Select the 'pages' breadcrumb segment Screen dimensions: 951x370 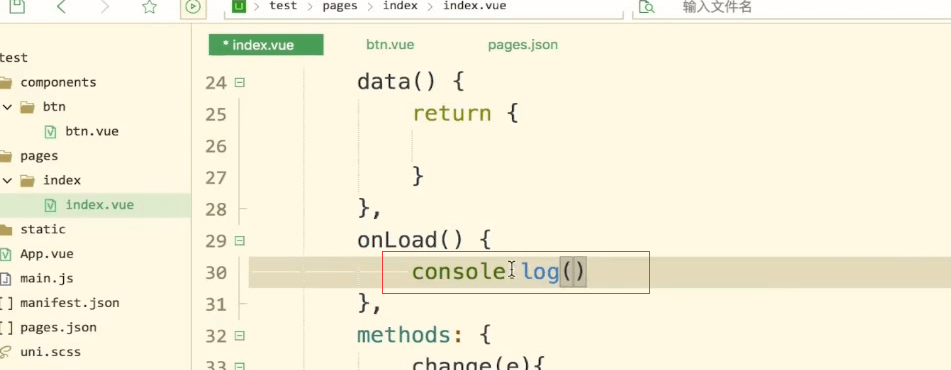339,6
